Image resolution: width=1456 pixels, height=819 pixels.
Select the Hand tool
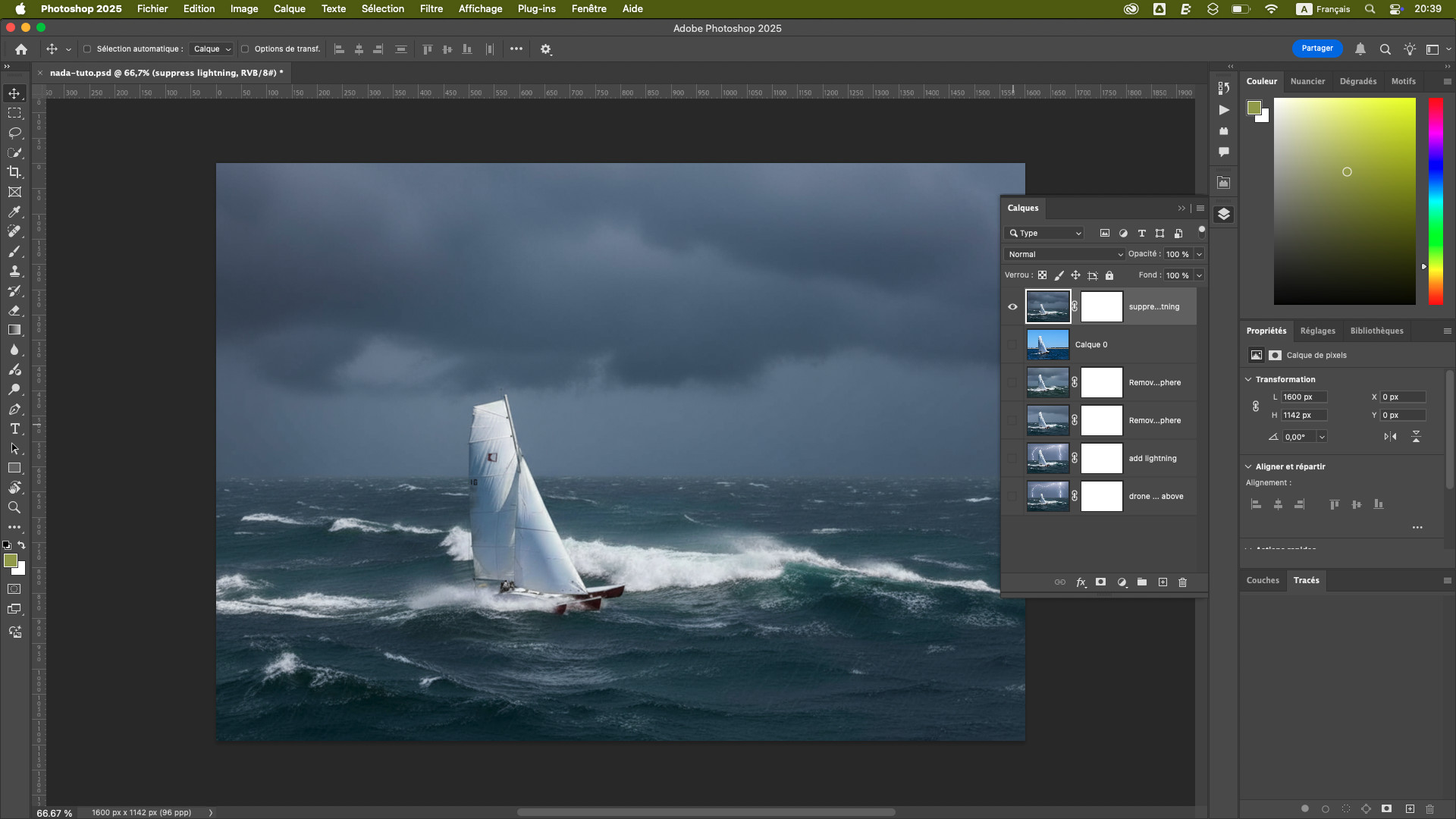[14, 488]
